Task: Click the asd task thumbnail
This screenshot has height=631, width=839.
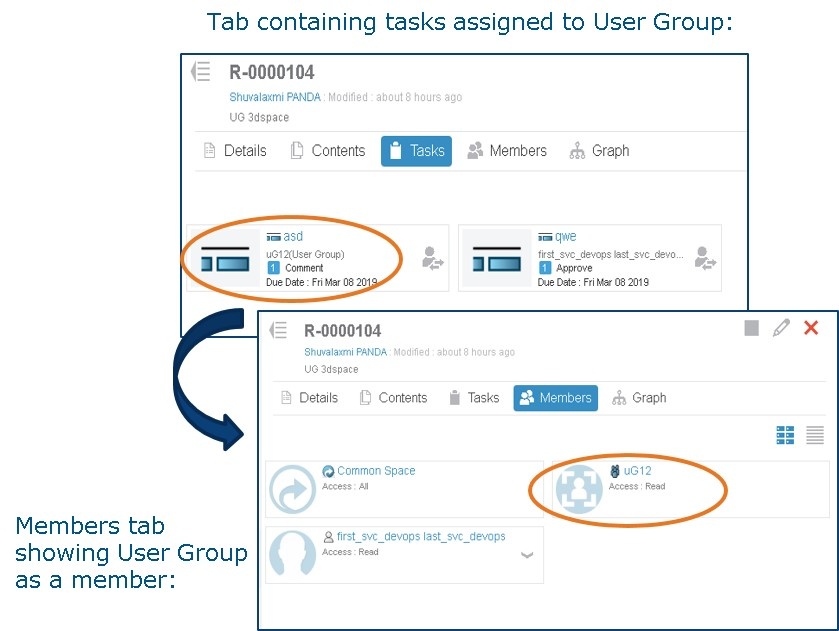Action: click(x=225, y=258)
